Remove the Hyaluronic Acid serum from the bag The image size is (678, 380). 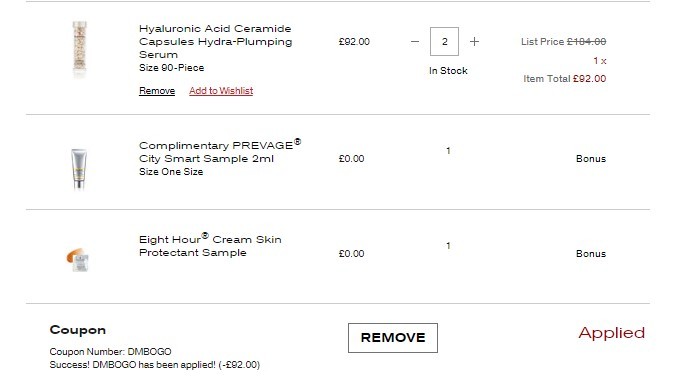(x=157, y=91)
